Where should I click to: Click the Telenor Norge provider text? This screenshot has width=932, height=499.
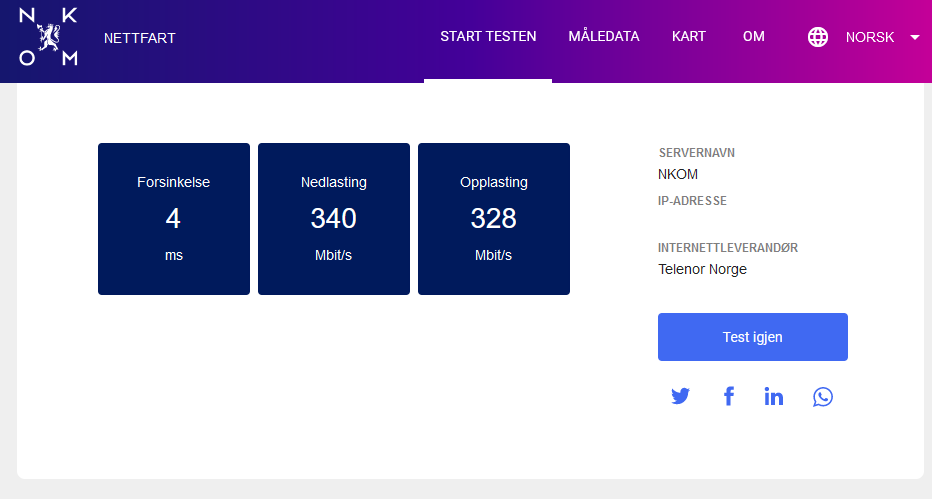(x=702, y=270)
